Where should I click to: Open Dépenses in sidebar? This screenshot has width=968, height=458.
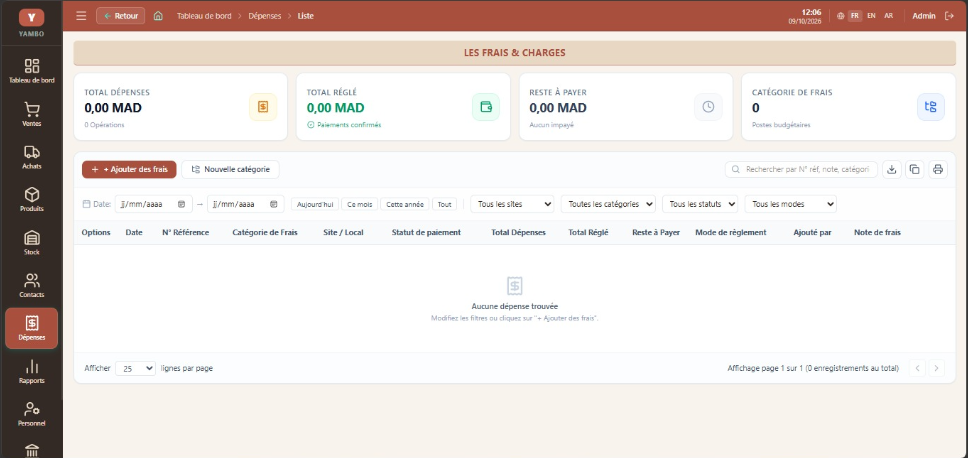(31, 328)
